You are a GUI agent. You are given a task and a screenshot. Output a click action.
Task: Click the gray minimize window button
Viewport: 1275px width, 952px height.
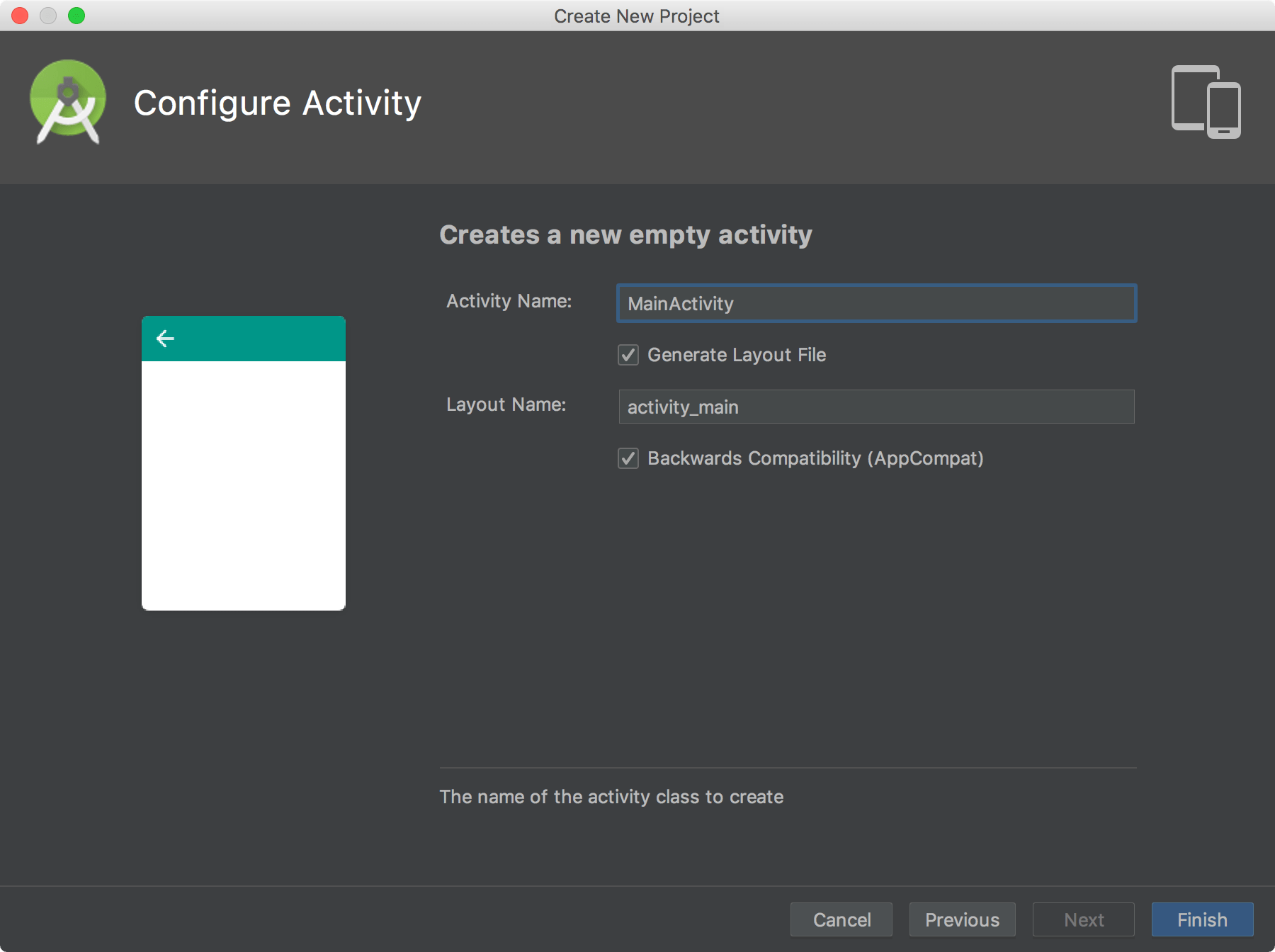point(48,16)
